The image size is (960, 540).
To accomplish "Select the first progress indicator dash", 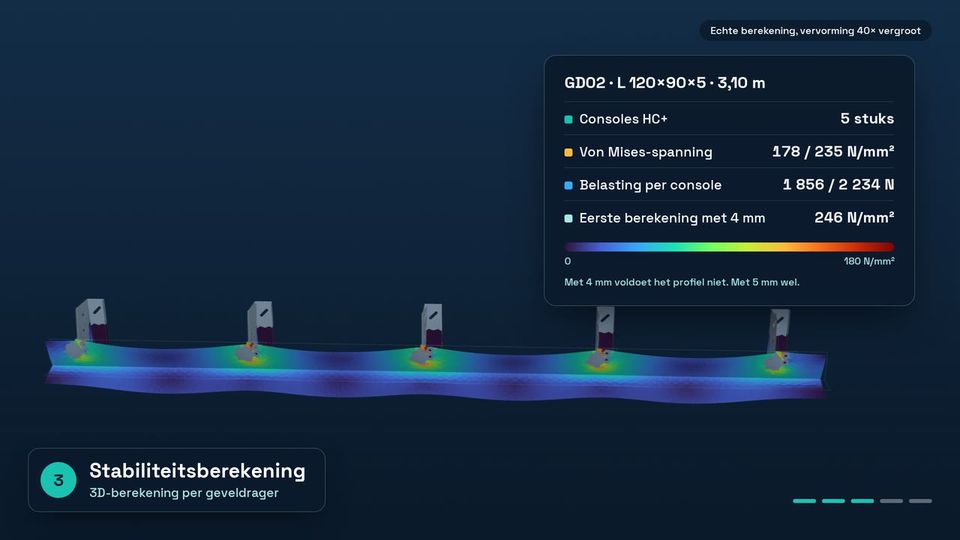I will pyautogui.click(x=804, y=501).
